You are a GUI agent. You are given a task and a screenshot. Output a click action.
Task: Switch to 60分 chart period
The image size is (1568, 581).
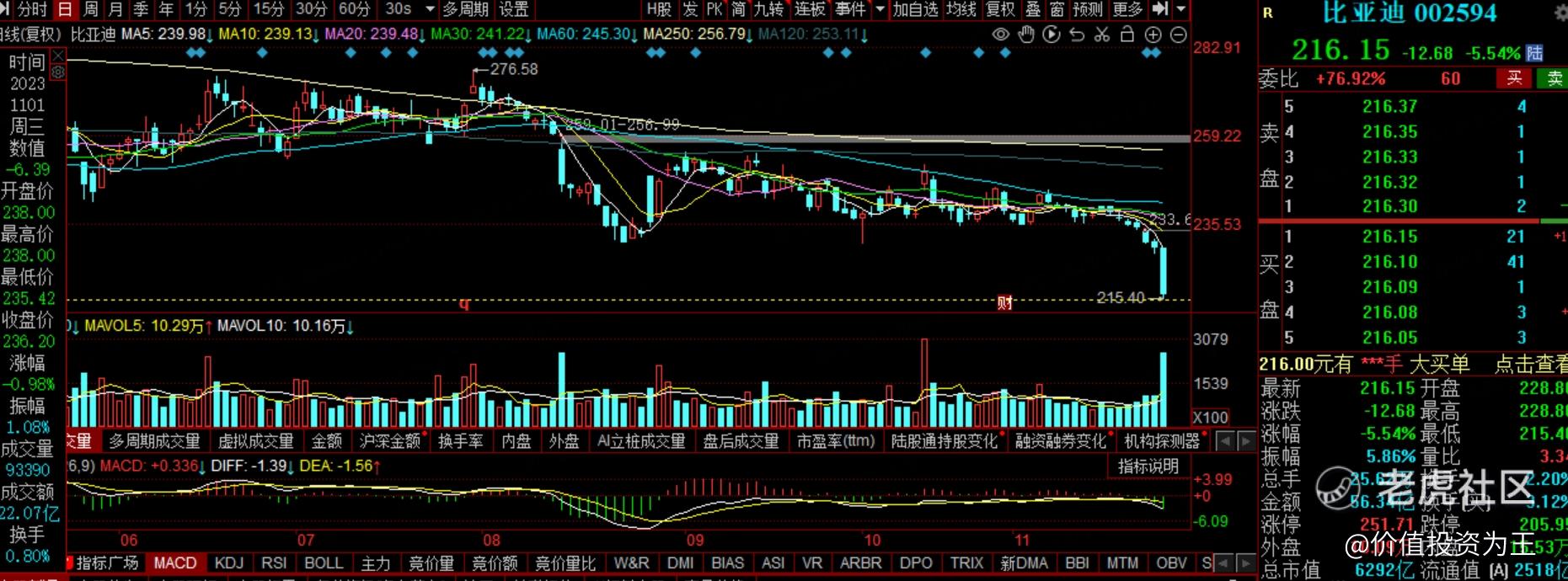[x=354, y=9]
